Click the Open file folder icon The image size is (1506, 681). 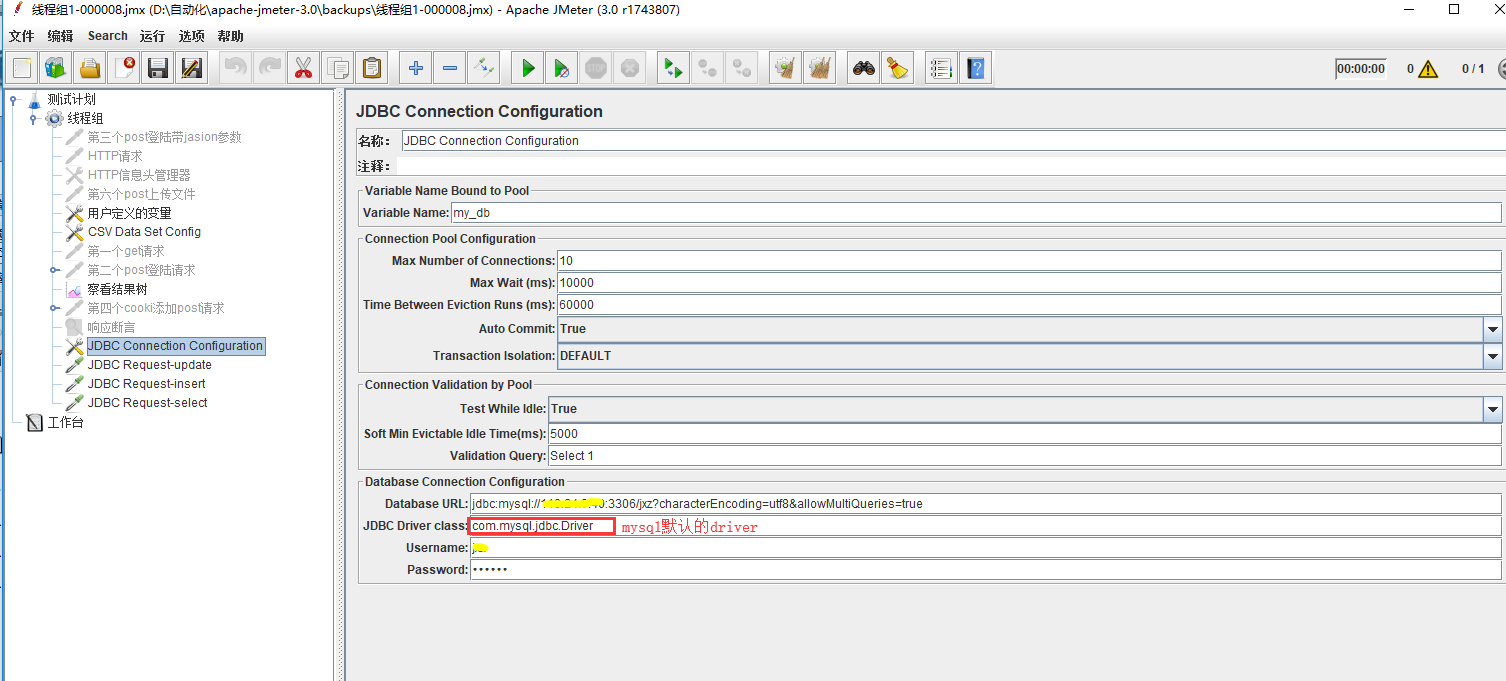click(x=90, y=68)
